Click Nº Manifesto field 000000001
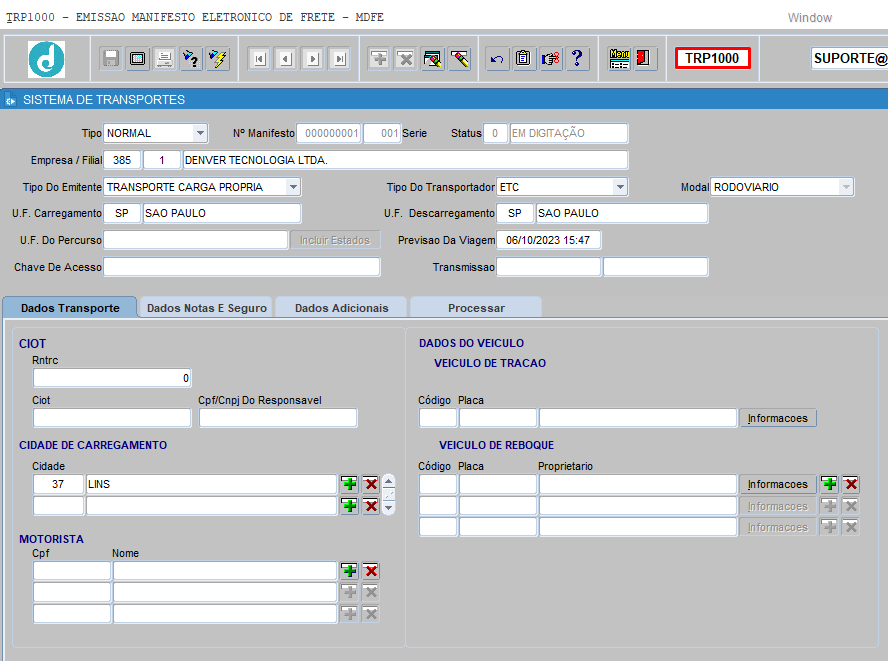888x661 pixels. tap(329, 133)
